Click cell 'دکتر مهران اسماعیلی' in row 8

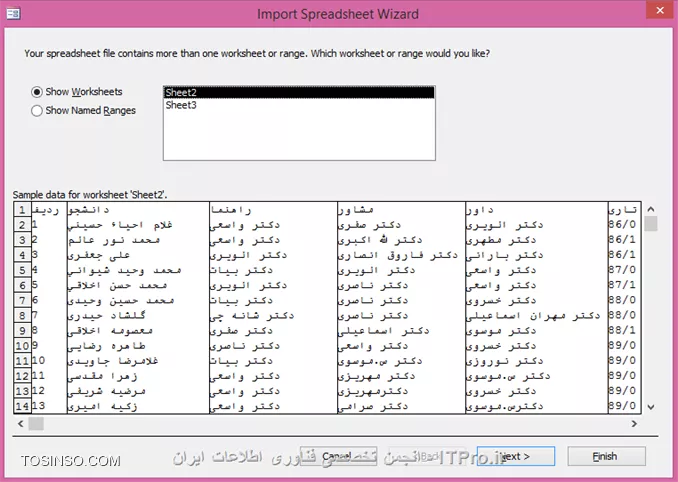coord(537,316)
